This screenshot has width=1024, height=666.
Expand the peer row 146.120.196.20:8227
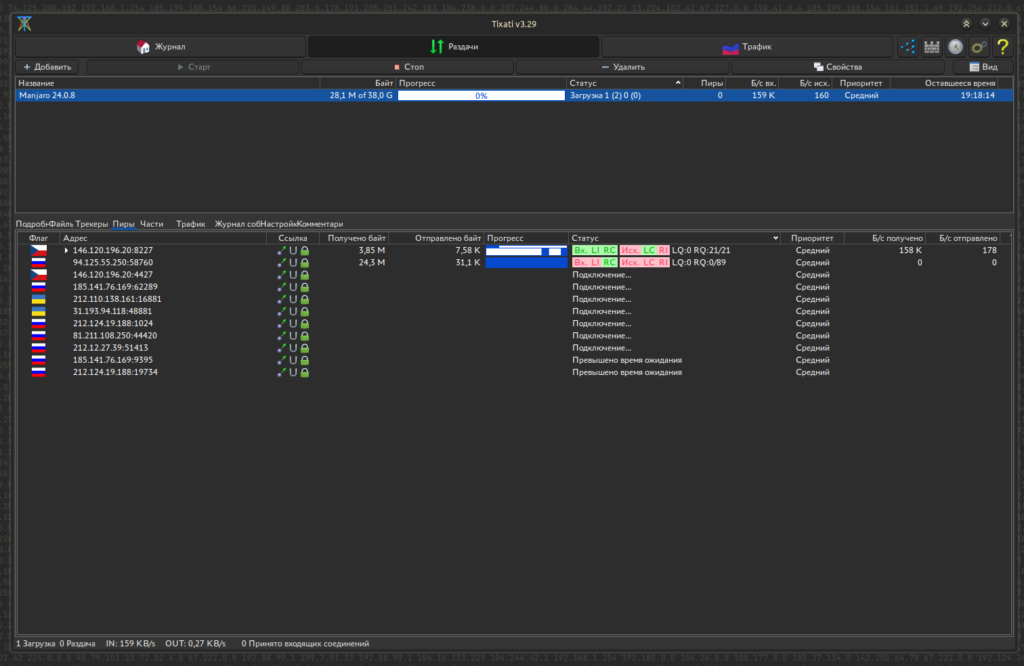click(x=66, y=250)
